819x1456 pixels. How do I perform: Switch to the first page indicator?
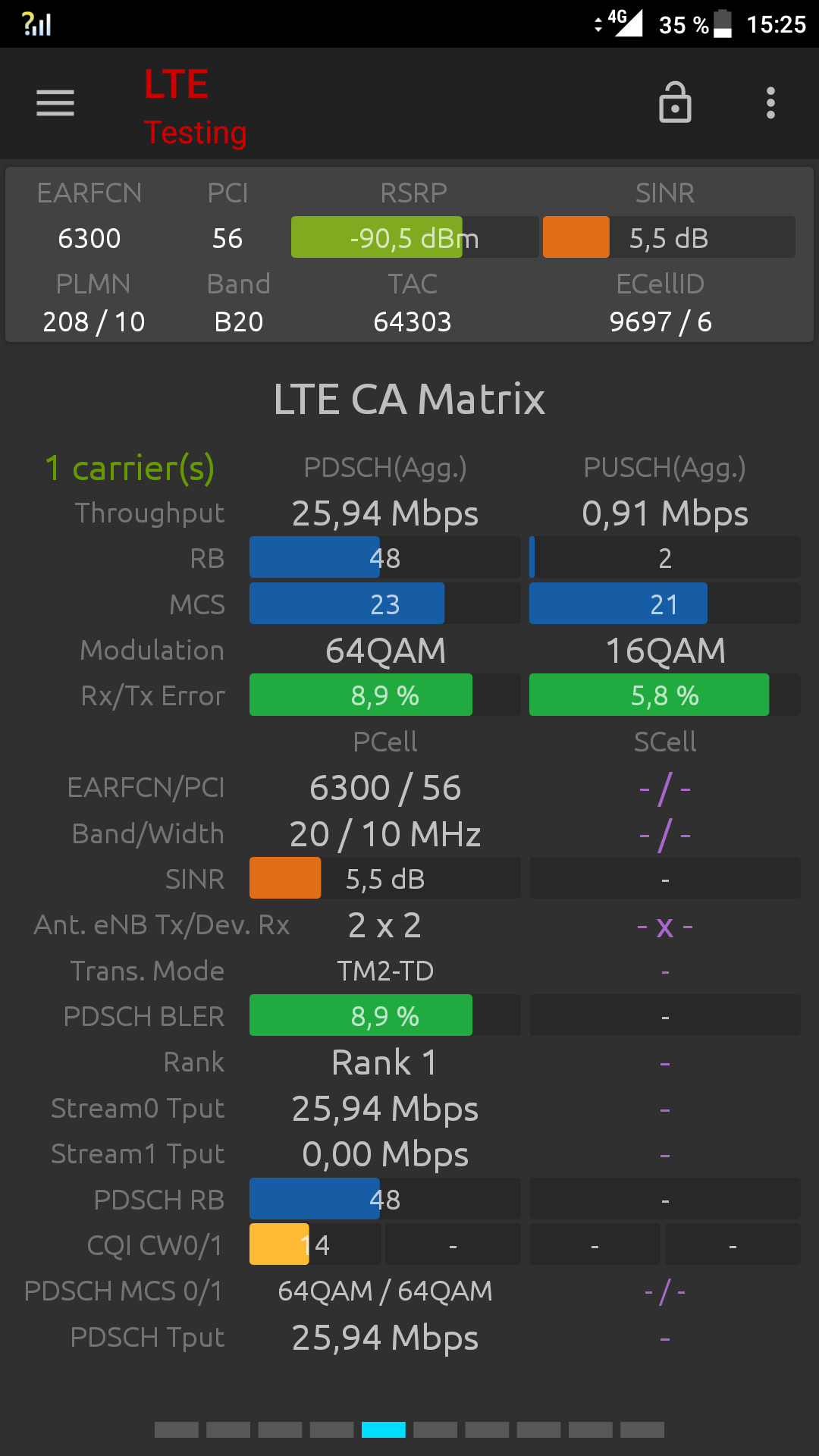pyautogui.click(x=177, y=1430)
